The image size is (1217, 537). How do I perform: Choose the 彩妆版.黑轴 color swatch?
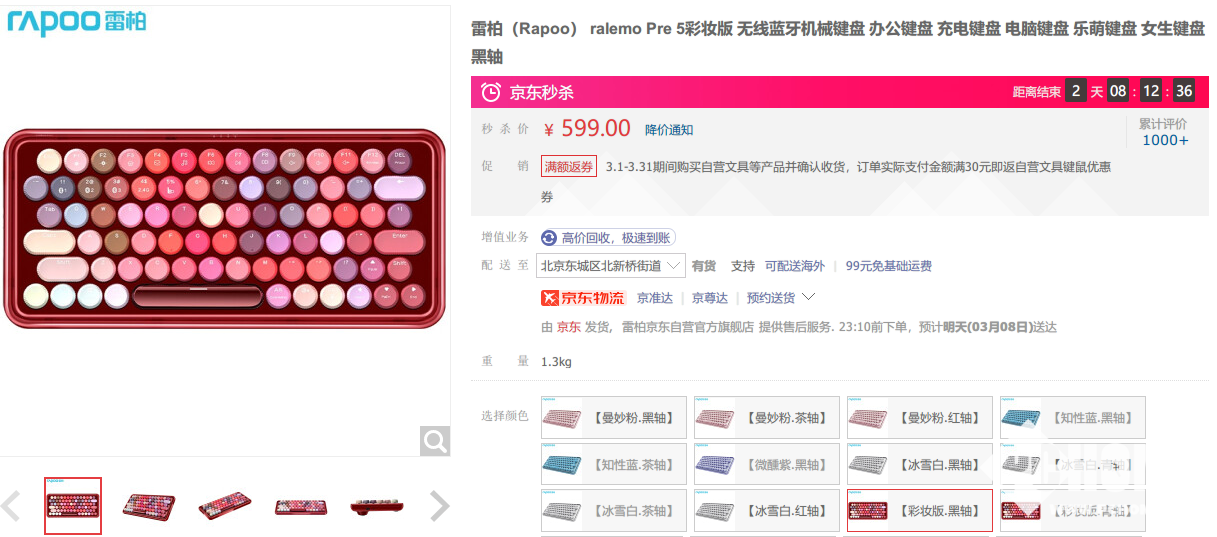click(x=918, y=510)
